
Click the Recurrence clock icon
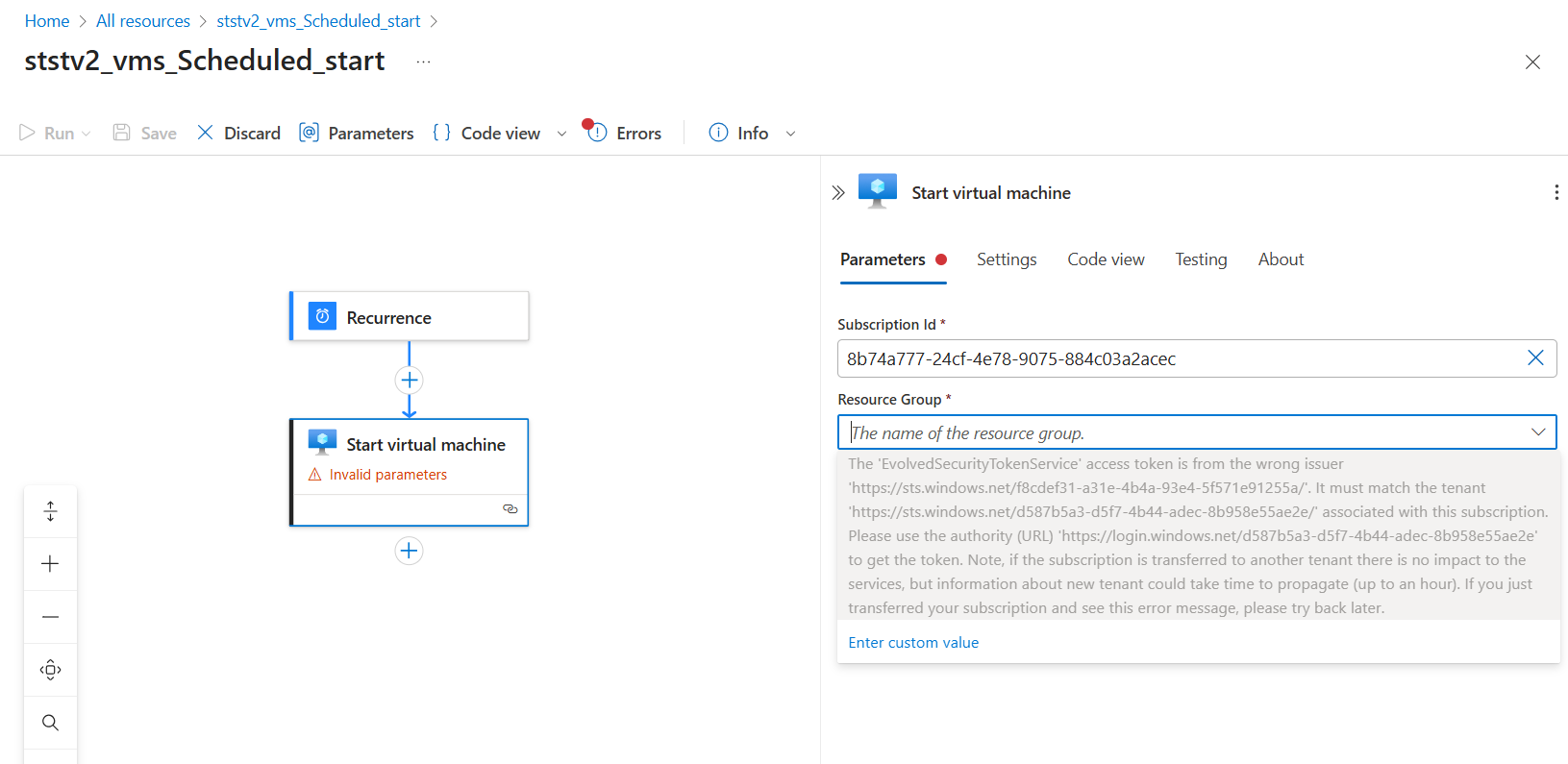click(x=322, y=316)
